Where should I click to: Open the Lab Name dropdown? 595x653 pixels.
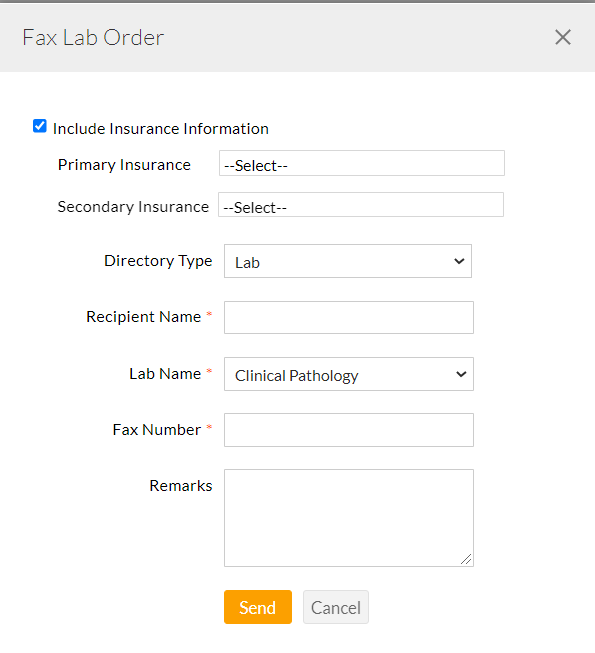349,374
